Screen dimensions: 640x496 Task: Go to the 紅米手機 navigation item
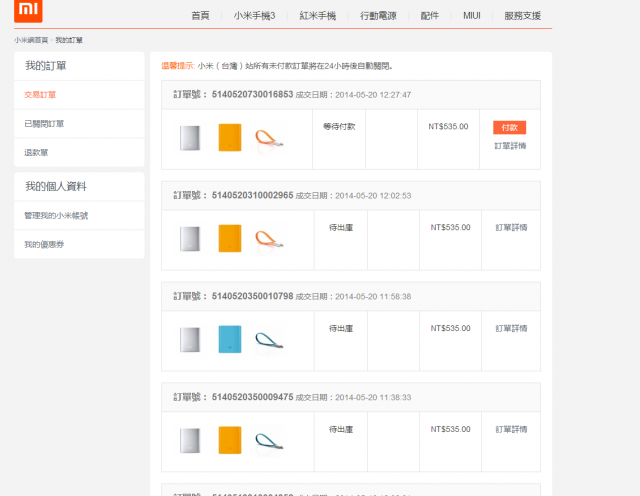tap(318, 16)
